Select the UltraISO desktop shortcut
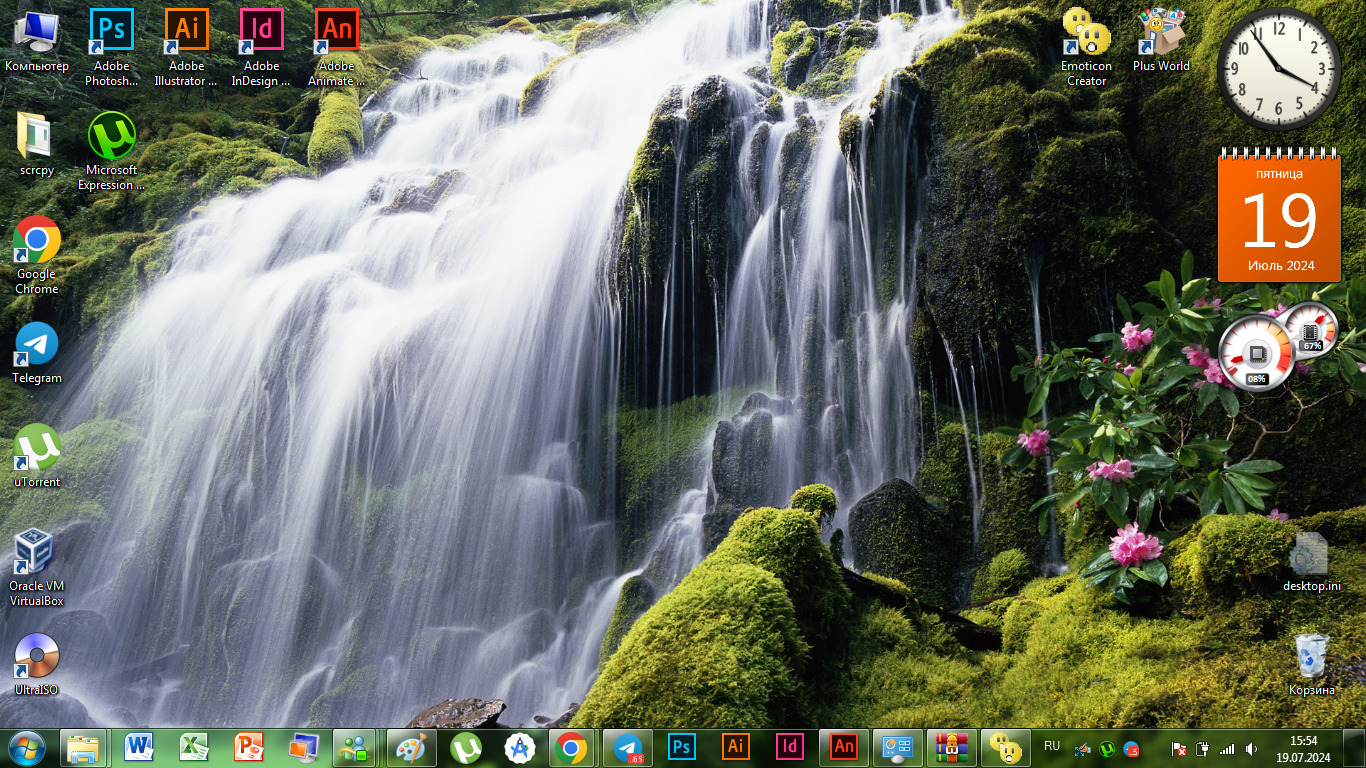Viewport: 1366px width, 768px height. pos(36,657)
